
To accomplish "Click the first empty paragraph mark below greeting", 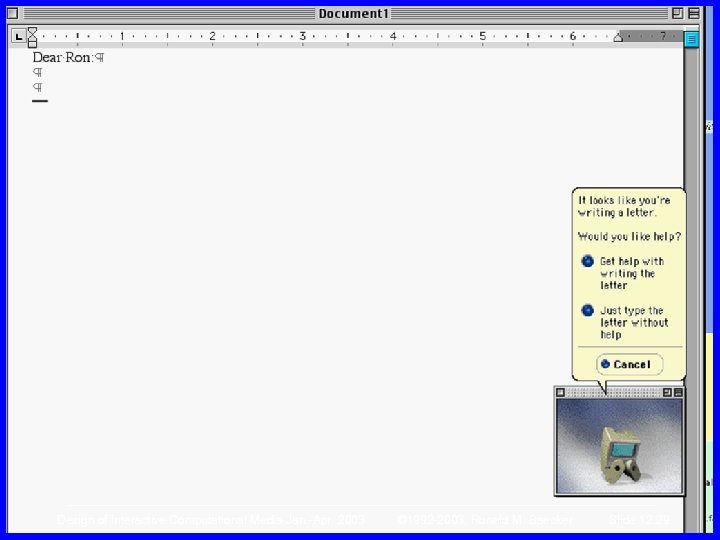I will (38, 73).
